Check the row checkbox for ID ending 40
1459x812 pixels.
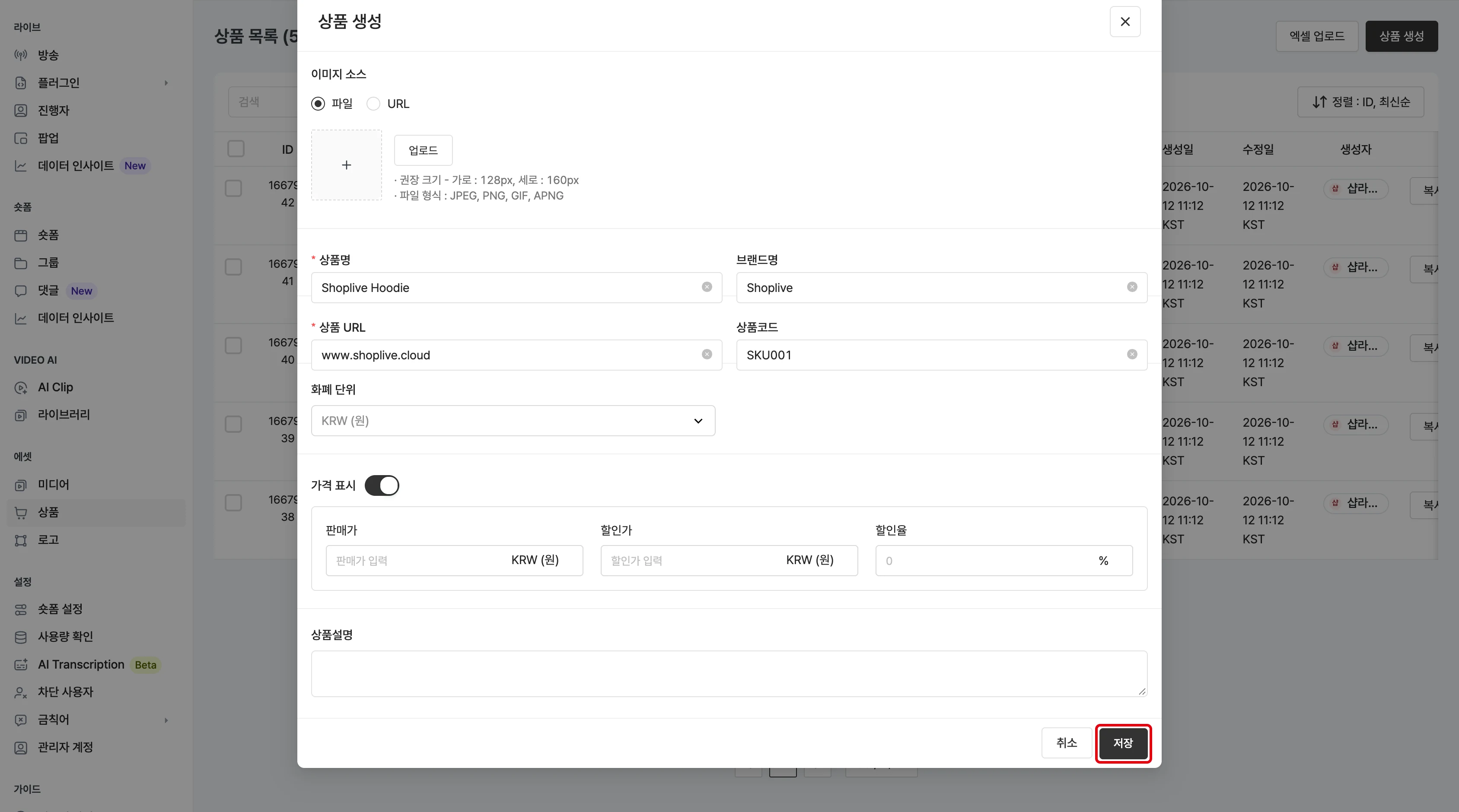(x=233, y=346)
